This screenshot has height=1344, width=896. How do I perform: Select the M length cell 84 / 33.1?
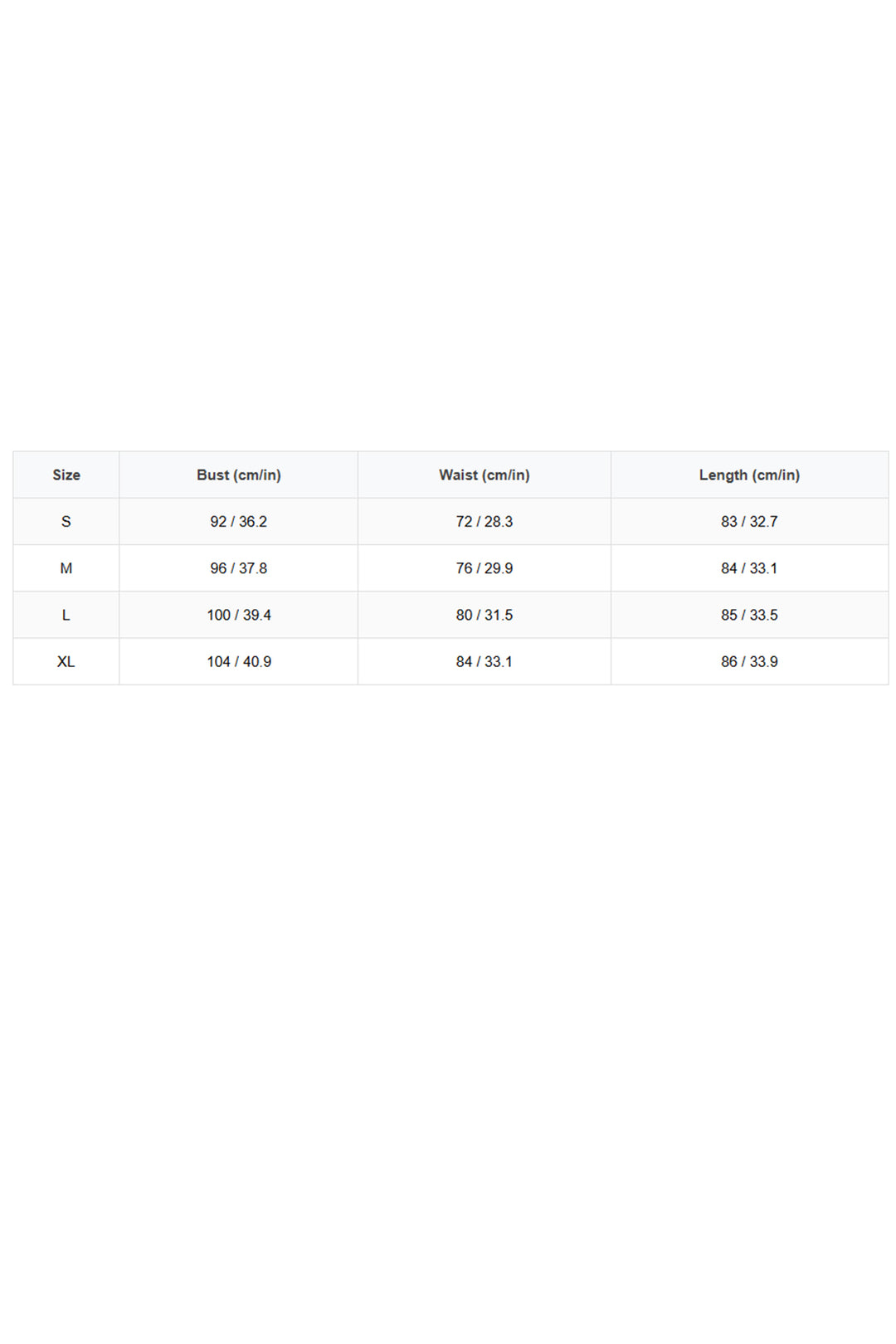pos(749,568)
